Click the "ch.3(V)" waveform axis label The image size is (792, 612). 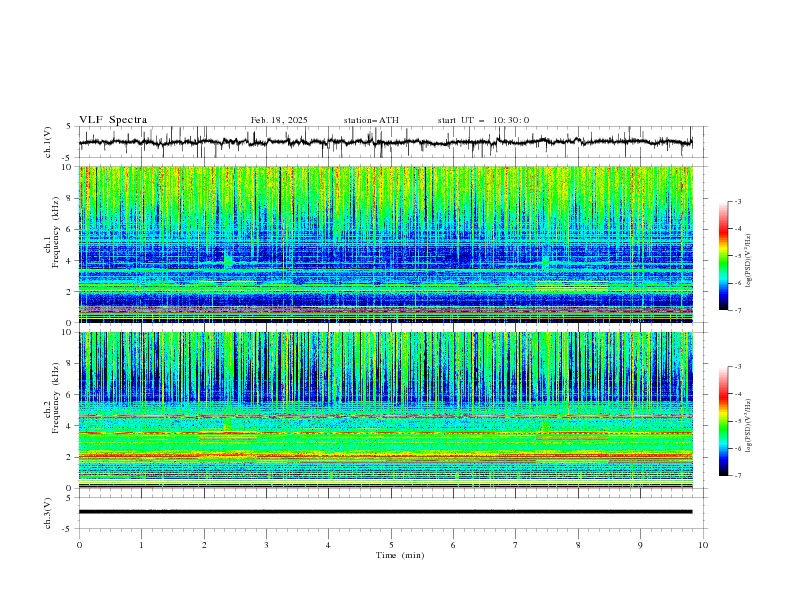(48, 513)
